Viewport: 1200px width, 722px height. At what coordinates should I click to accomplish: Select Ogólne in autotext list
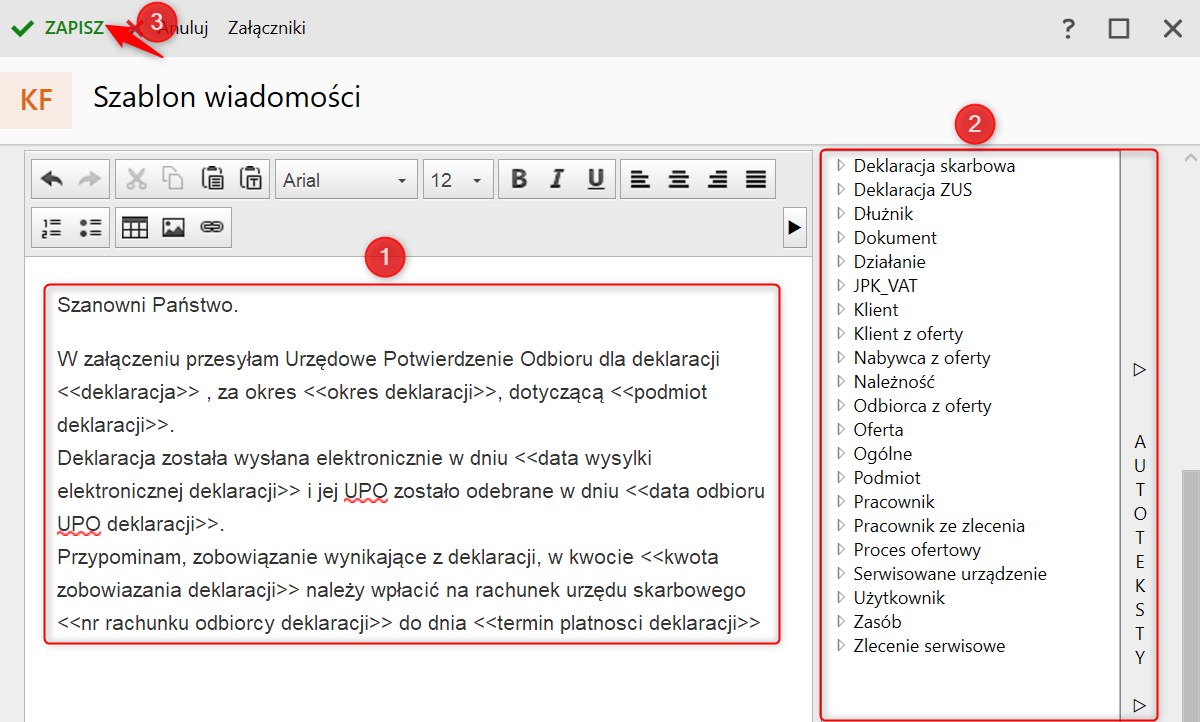[882, 454]
